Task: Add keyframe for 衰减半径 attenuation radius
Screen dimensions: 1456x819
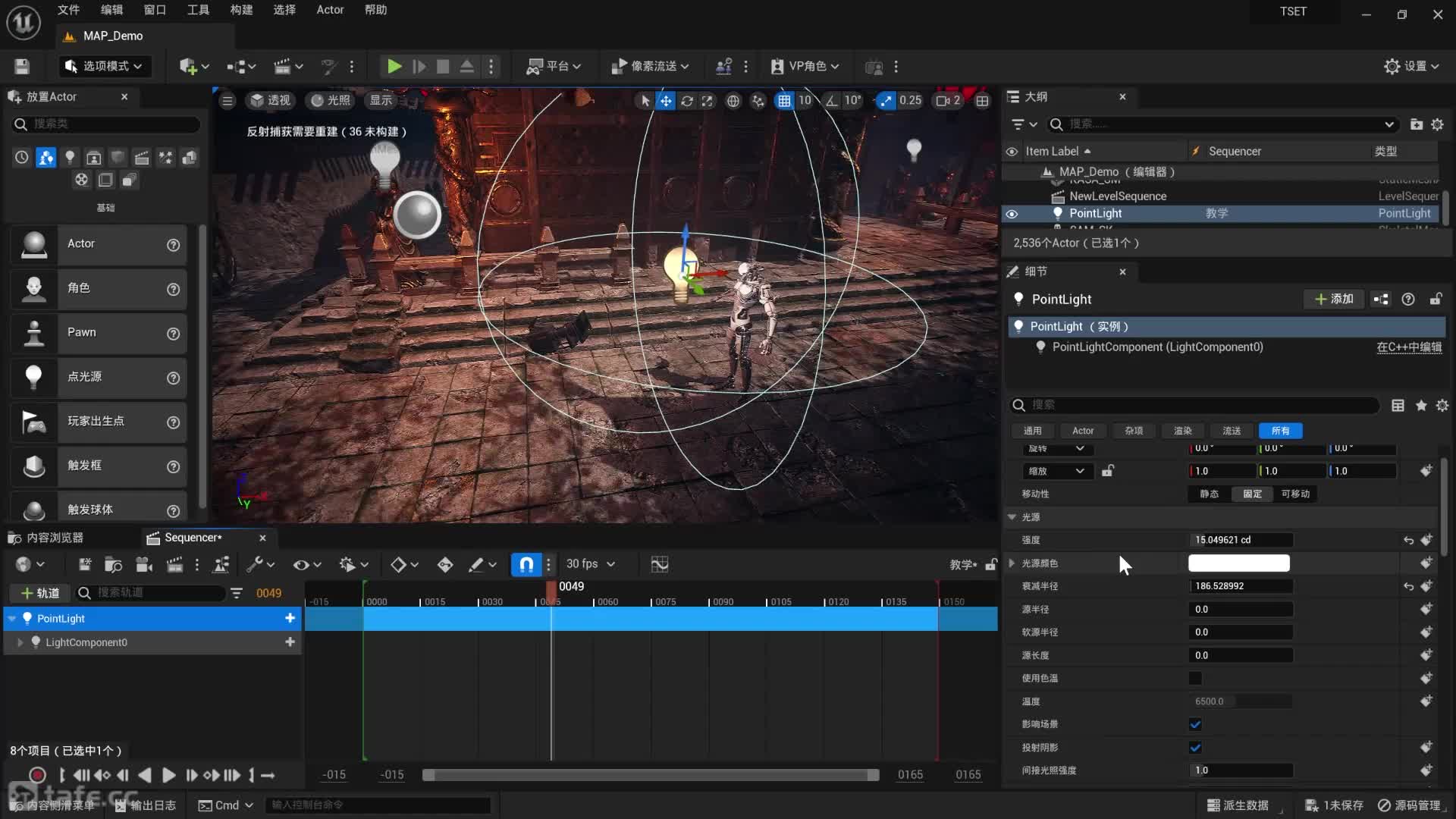Action: coord(1426,586)
